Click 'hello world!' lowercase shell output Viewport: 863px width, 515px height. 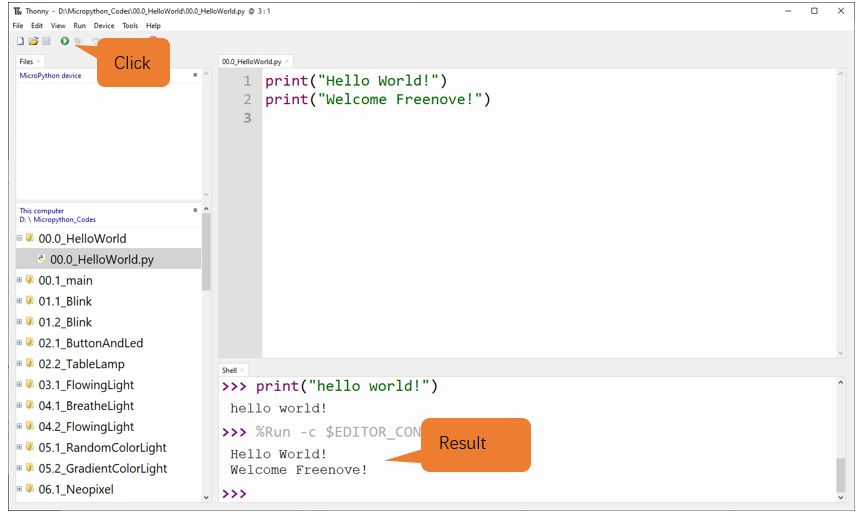(278, 409)
